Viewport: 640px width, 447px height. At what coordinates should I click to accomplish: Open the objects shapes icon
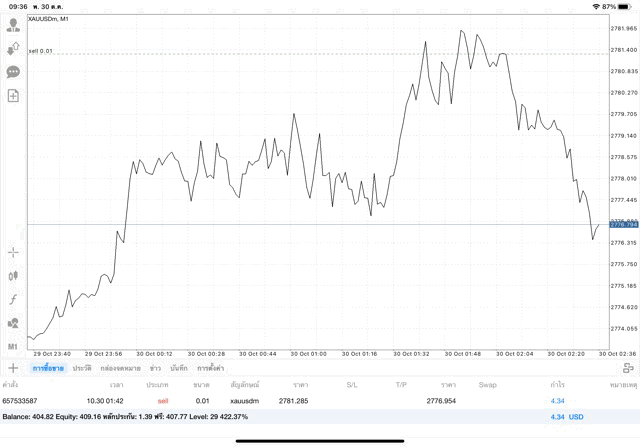click(x=13, y=323)
